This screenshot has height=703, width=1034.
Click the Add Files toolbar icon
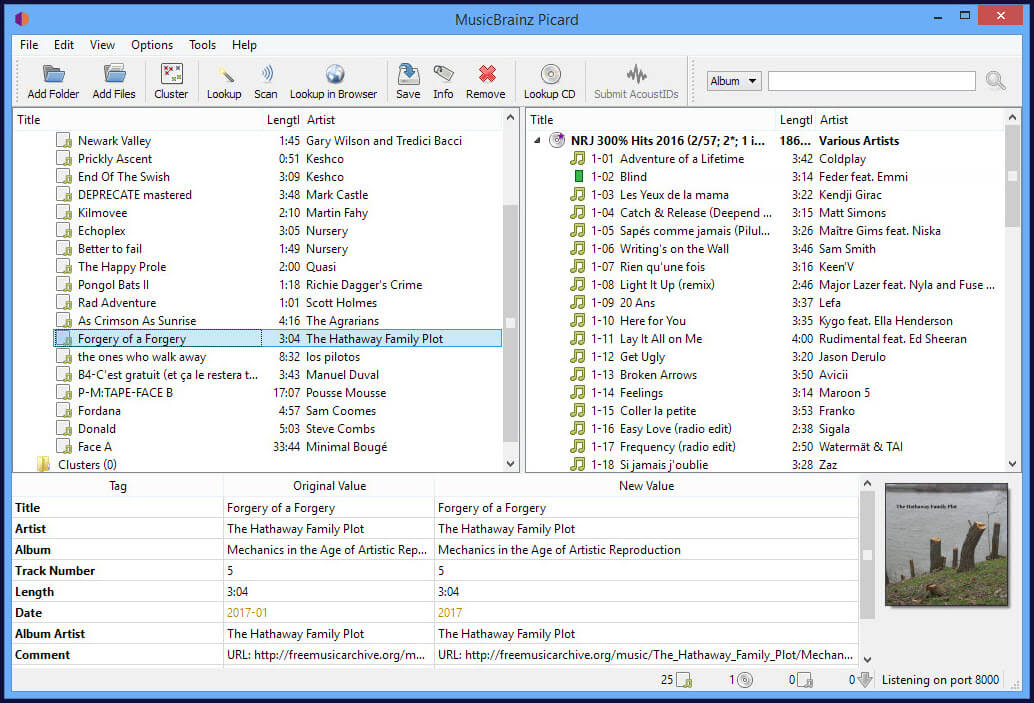[114, 74]
